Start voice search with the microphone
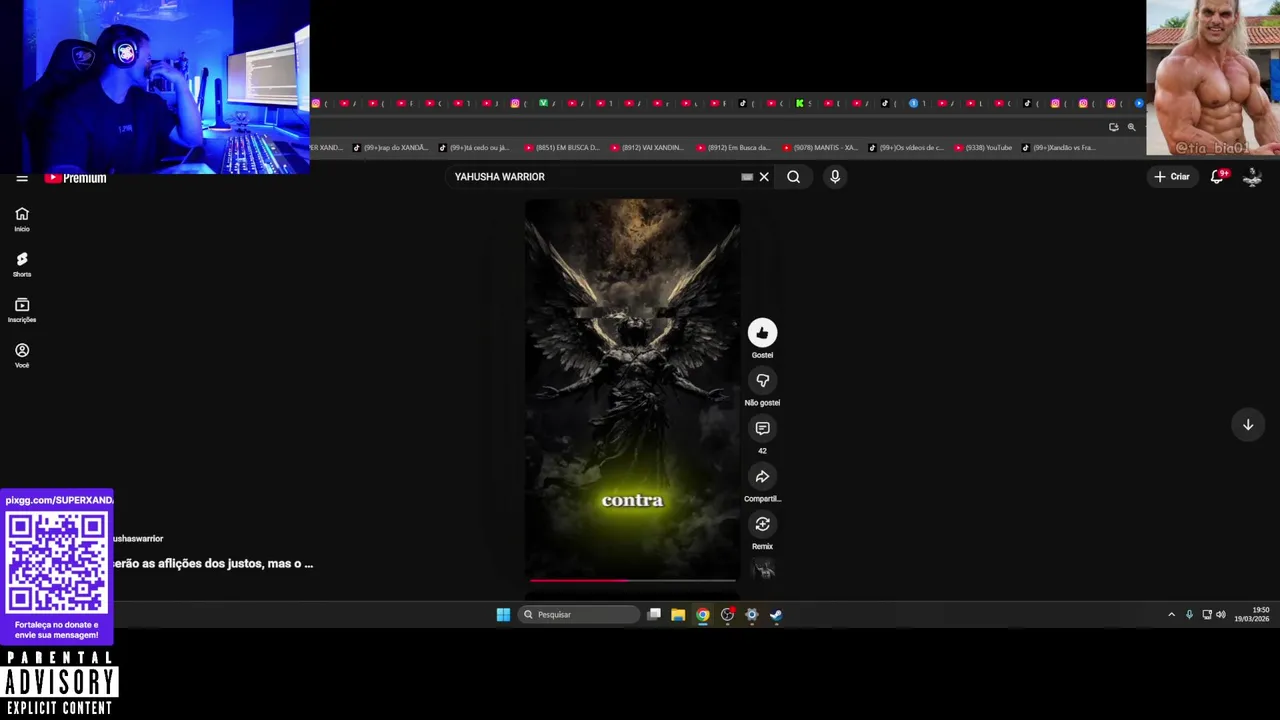1280x720 pixels. click(835, 177)
